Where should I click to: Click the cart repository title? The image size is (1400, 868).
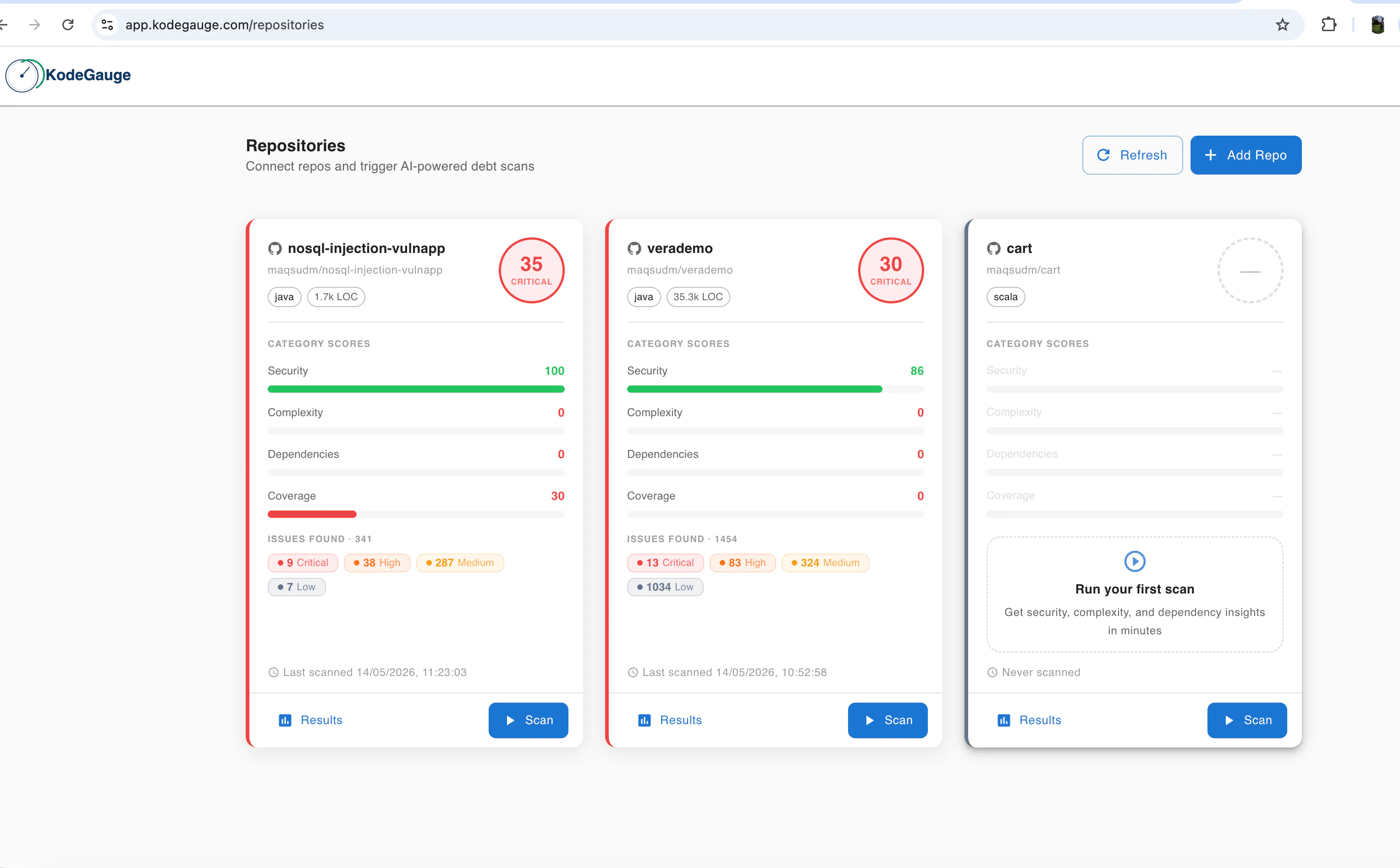1019,248
